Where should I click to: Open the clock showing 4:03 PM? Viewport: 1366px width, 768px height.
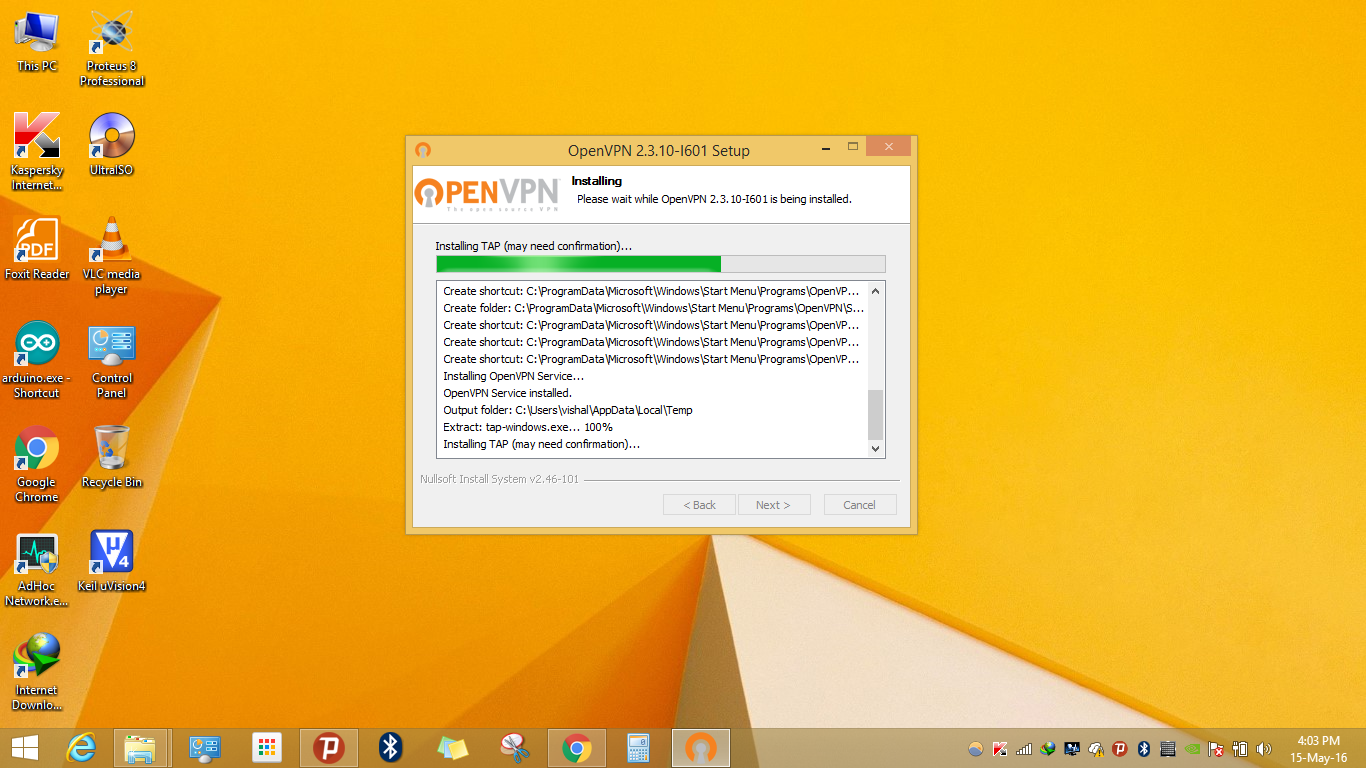(1317, 749)
